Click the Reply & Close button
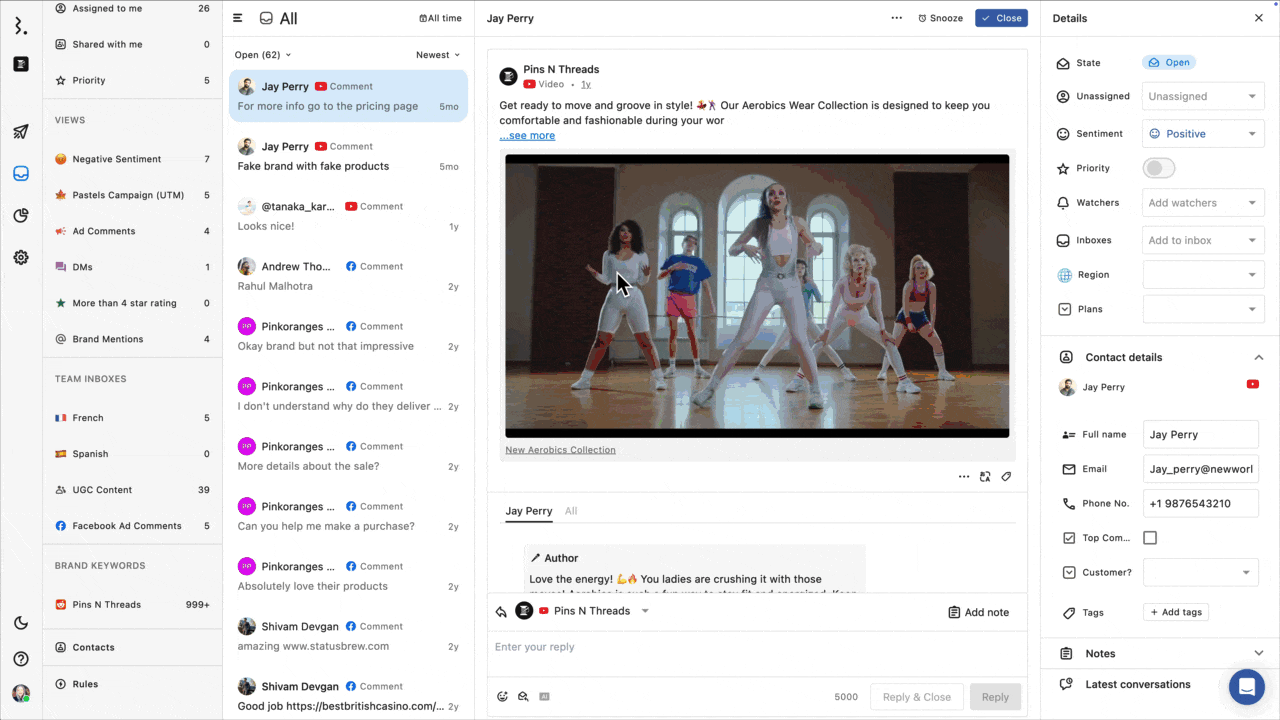 916,696
